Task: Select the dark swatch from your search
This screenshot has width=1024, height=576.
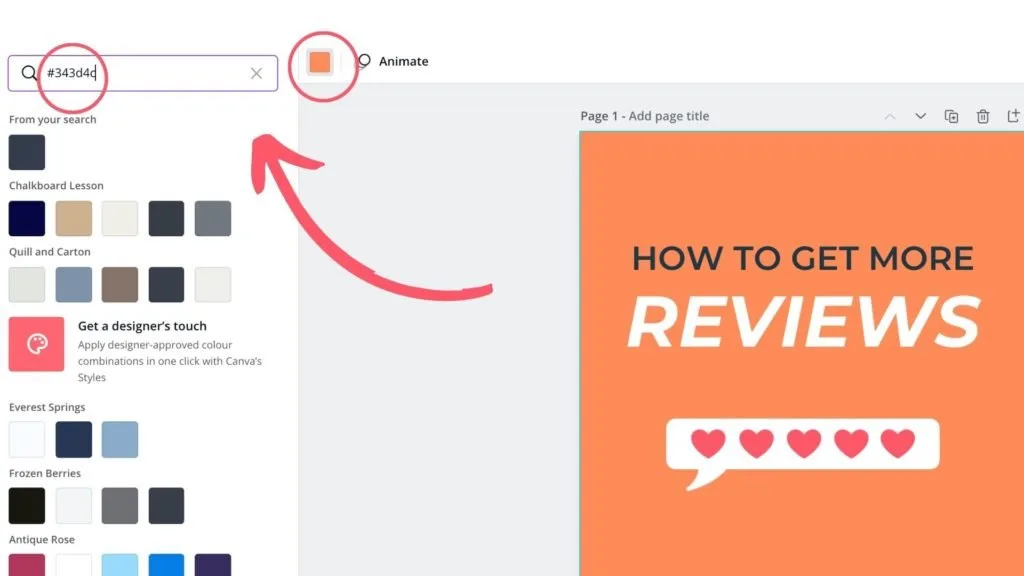Action: pos(26,151)
